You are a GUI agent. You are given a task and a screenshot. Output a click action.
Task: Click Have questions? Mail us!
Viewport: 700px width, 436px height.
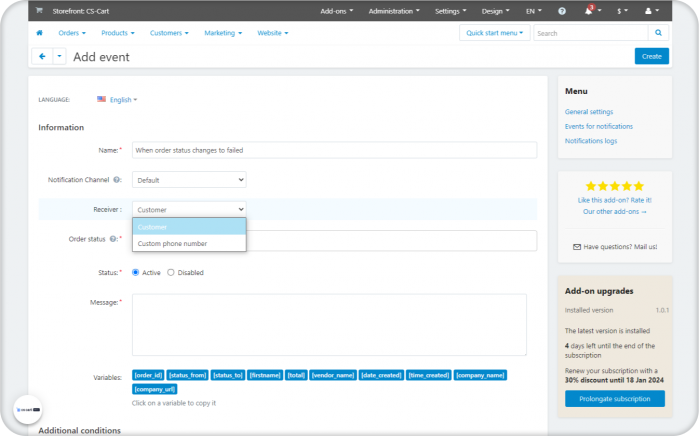click(620, 247)
